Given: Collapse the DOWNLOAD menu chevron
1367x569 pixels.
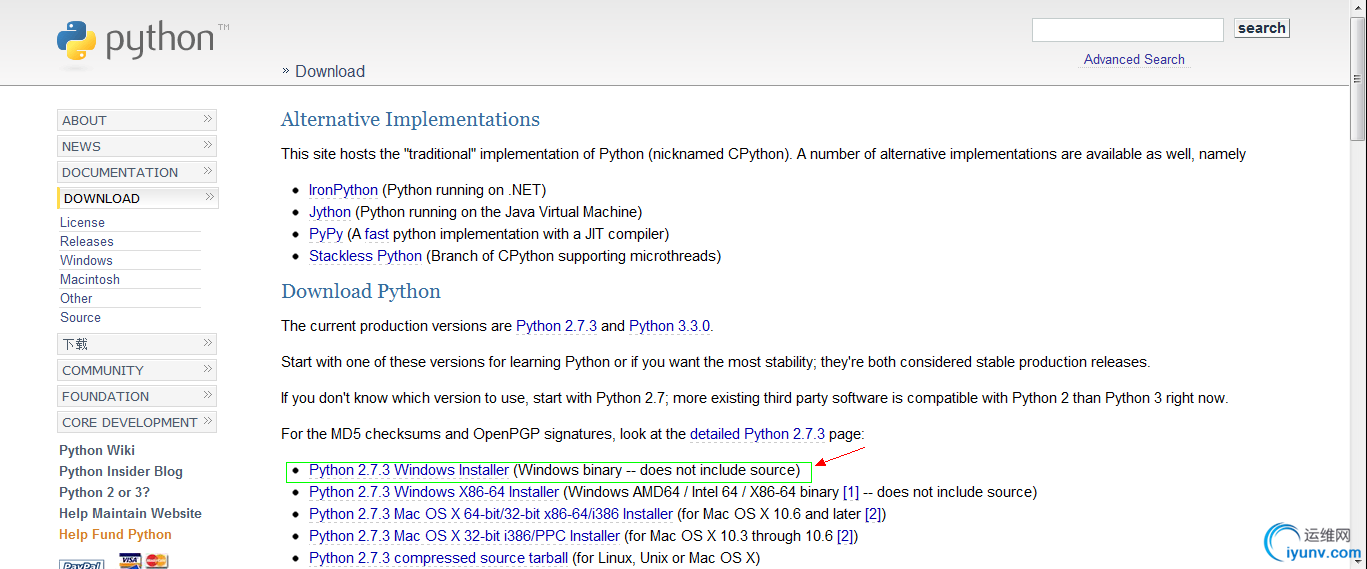Looking at the screenshot, I should 208,197.
